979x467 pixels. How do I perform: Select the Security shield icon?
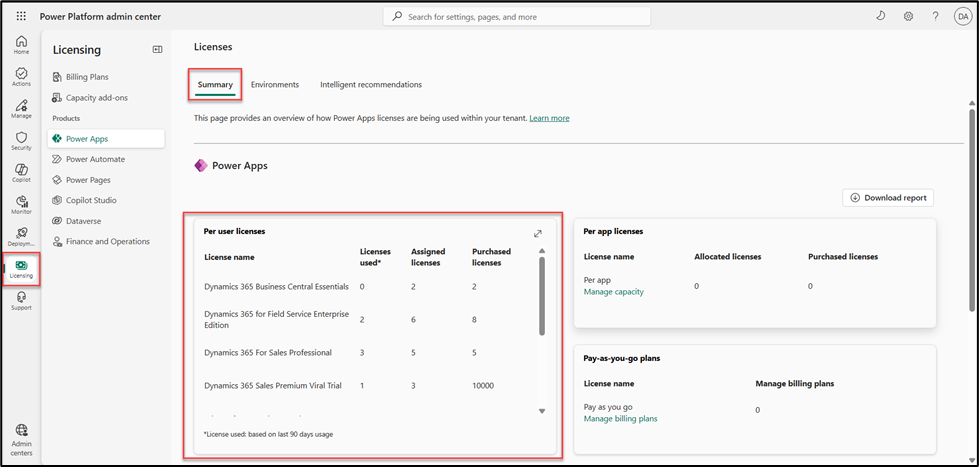(x=21, y=141)
